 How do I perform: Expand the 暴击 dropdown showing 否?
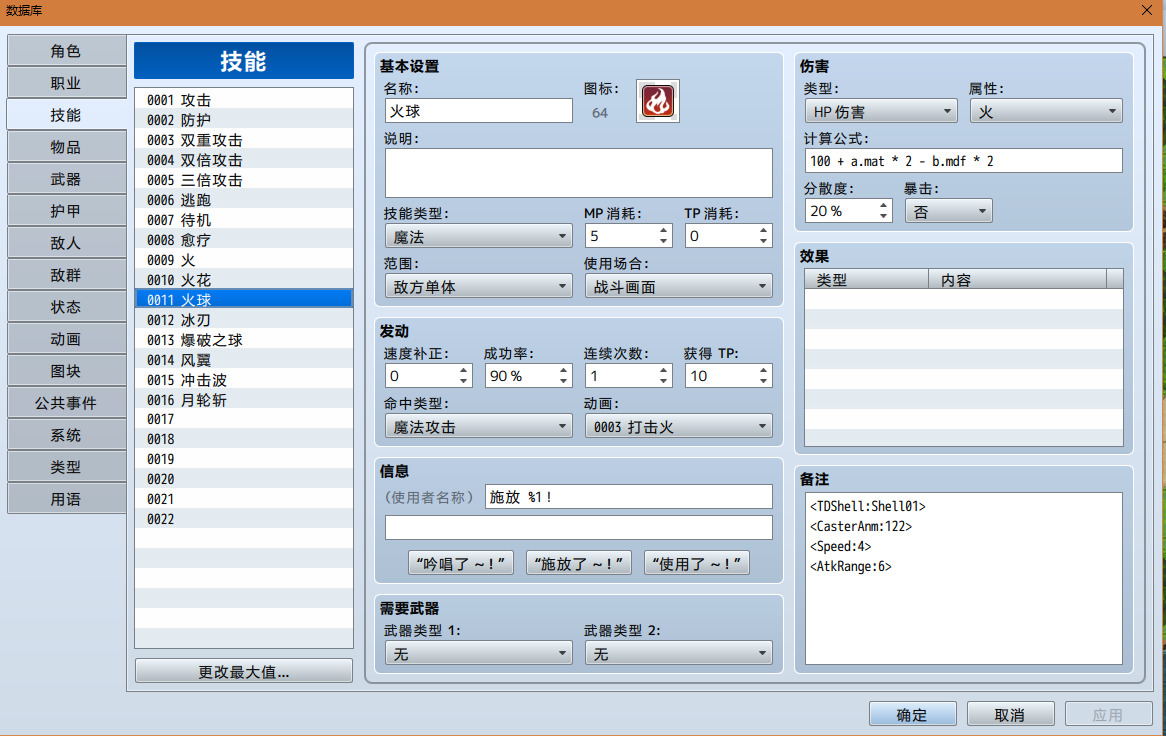pyautogui.click(x=948, y=211)
